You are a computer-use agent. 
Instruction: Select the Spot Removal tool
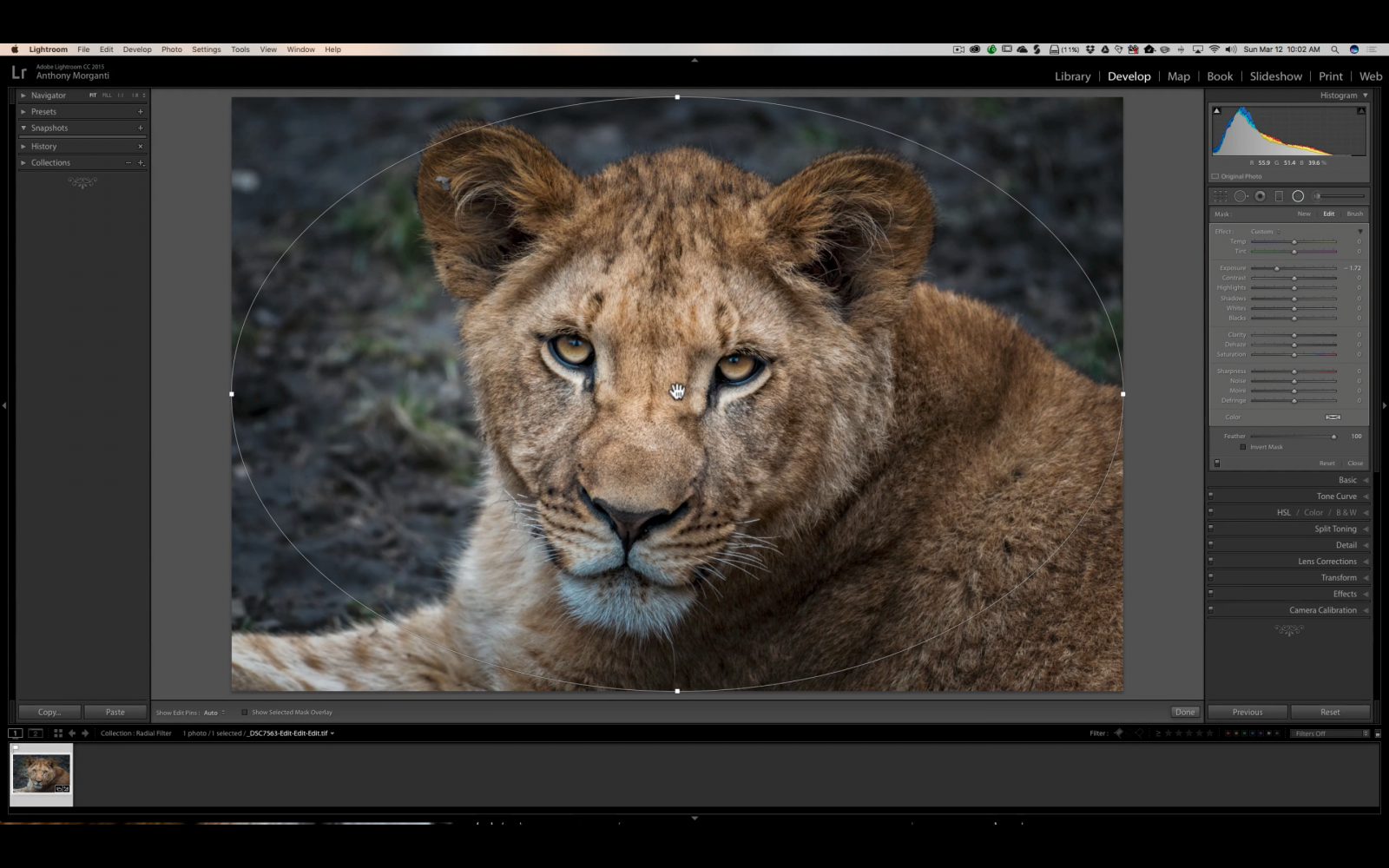[x=1241, y=196]
